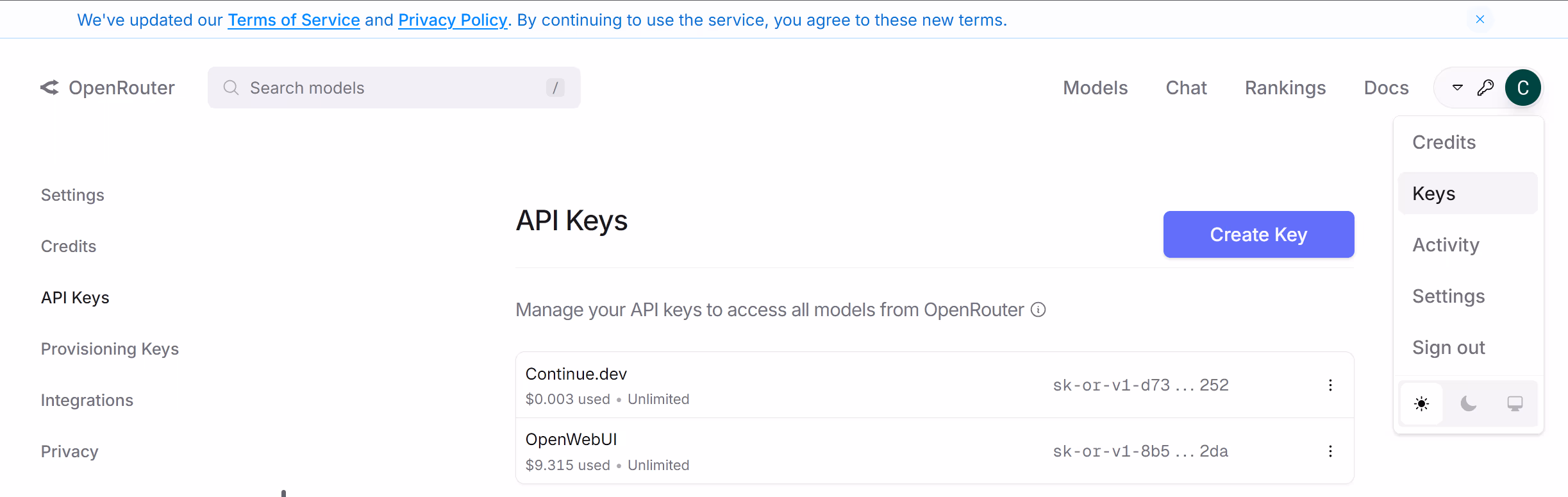Open the Privacy Policy link
This screenshot has width=1568, height=497.
pos(453,20)
